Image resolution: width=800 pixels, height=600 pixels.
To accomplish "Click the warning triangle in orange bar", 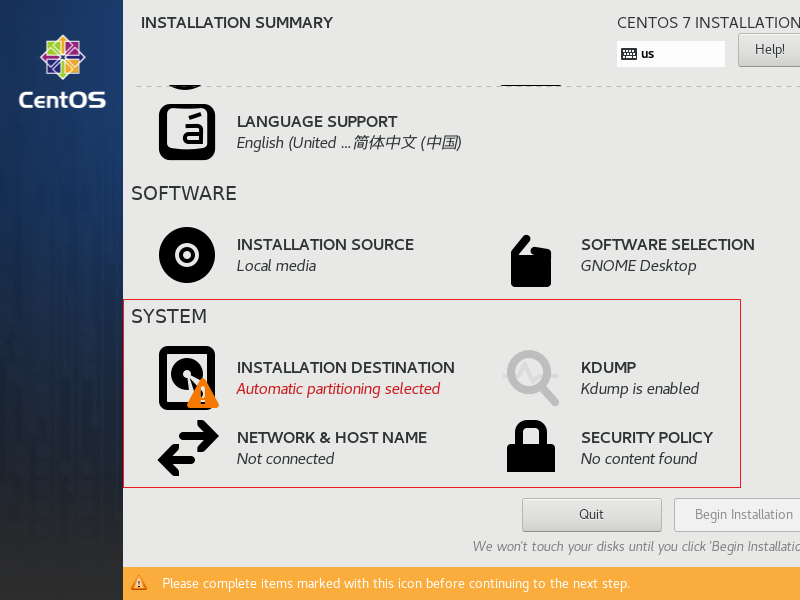I will coord(139,583).
